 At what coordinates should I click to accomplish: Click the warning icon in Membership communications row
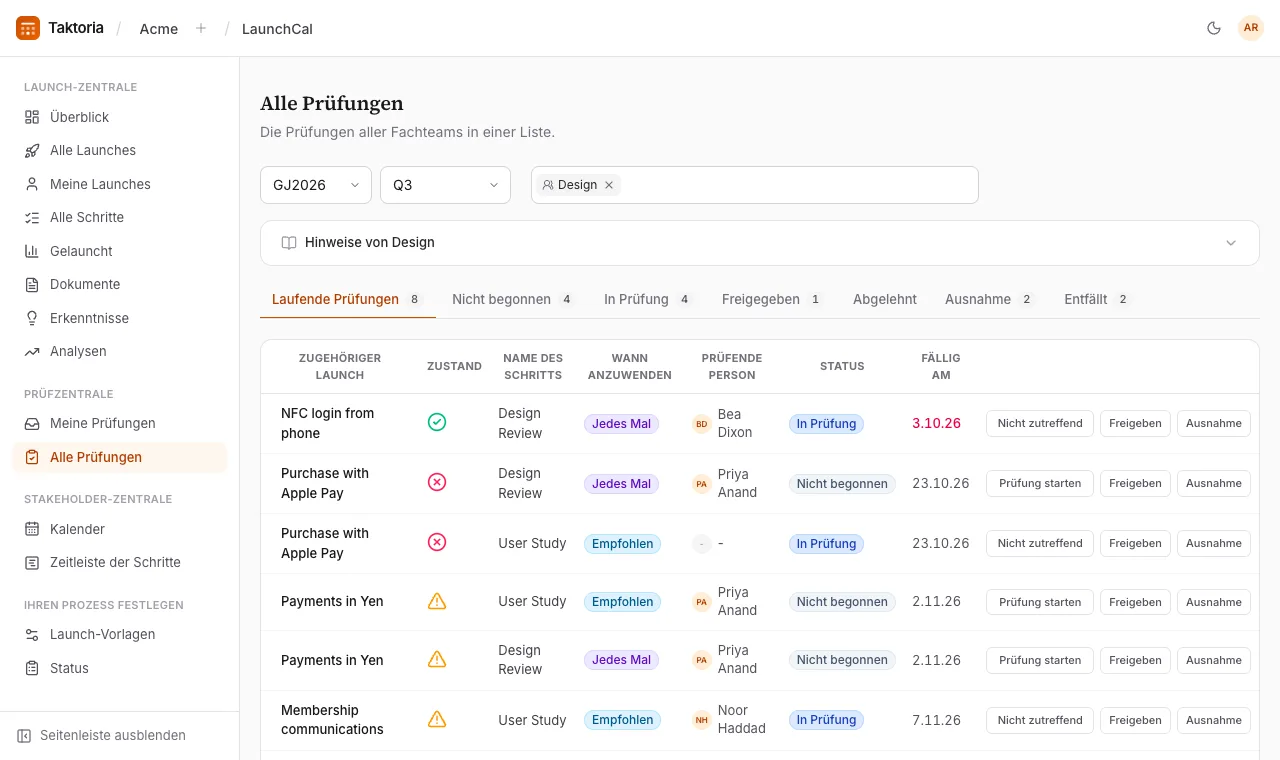[x=437, y=719]
